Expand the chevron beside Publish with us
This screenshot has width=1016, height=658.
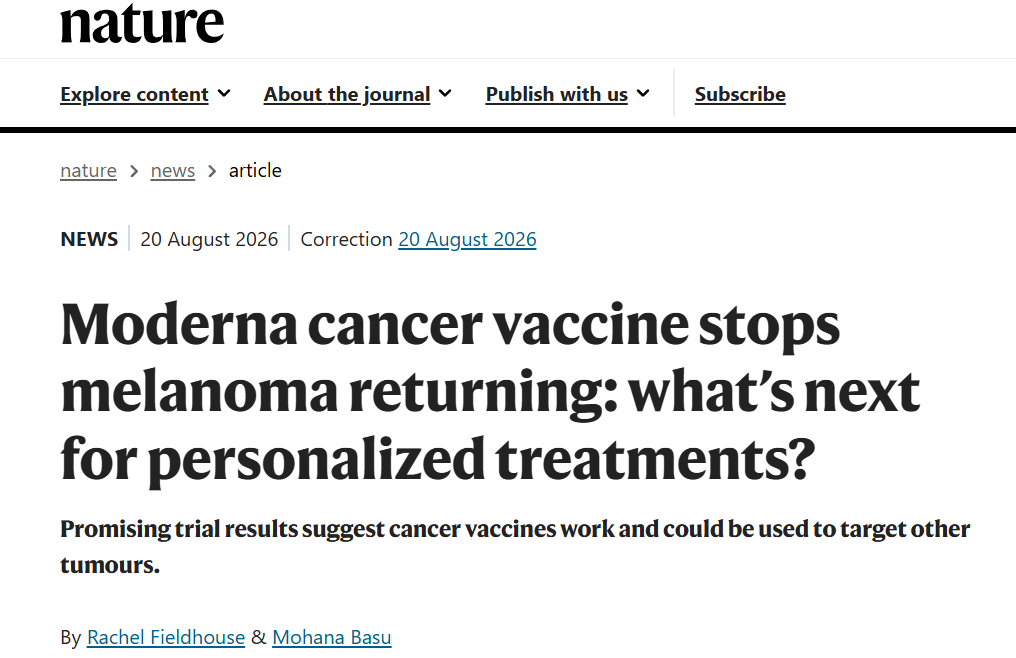[x=643, y=93]
